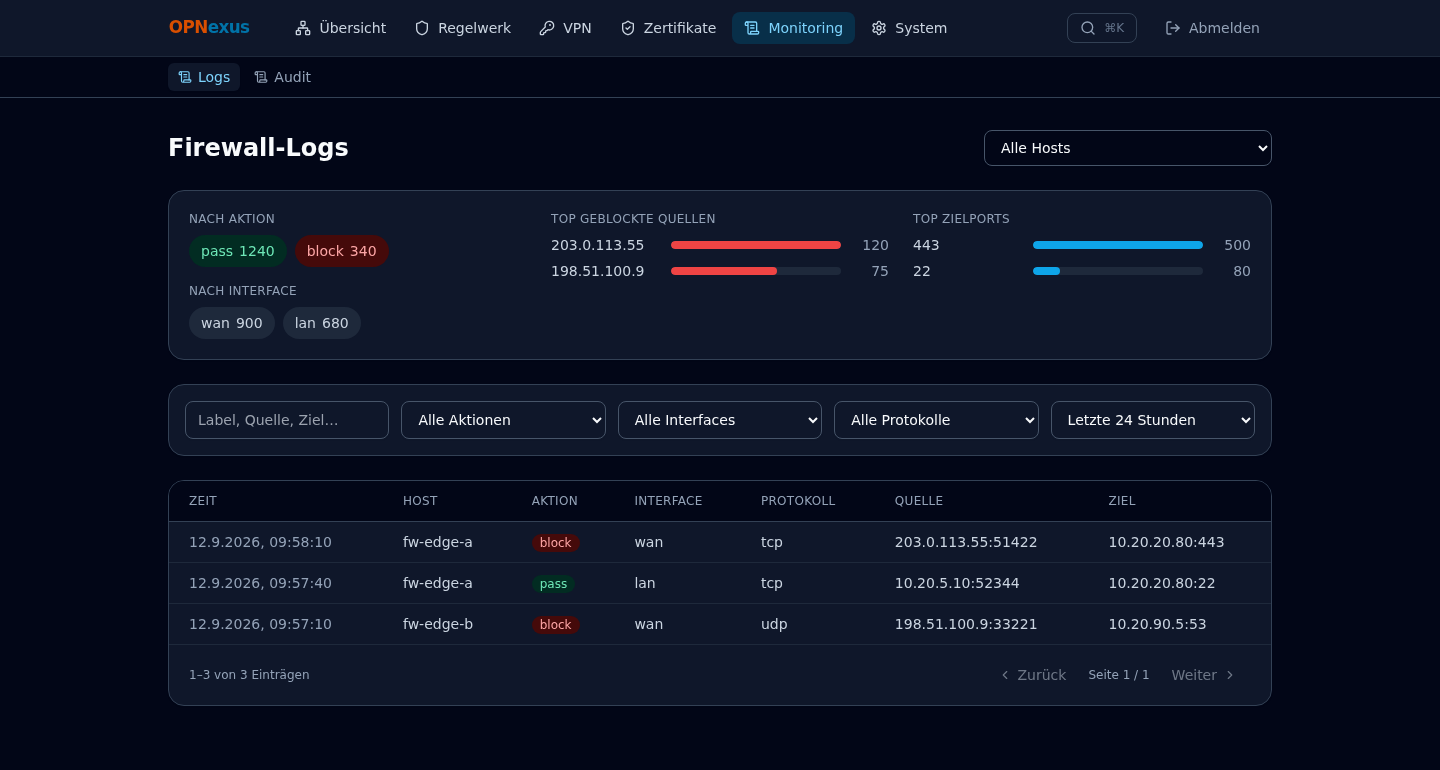Open the Alle Protokolle dropdown
1440x770 pixels.
936,420
